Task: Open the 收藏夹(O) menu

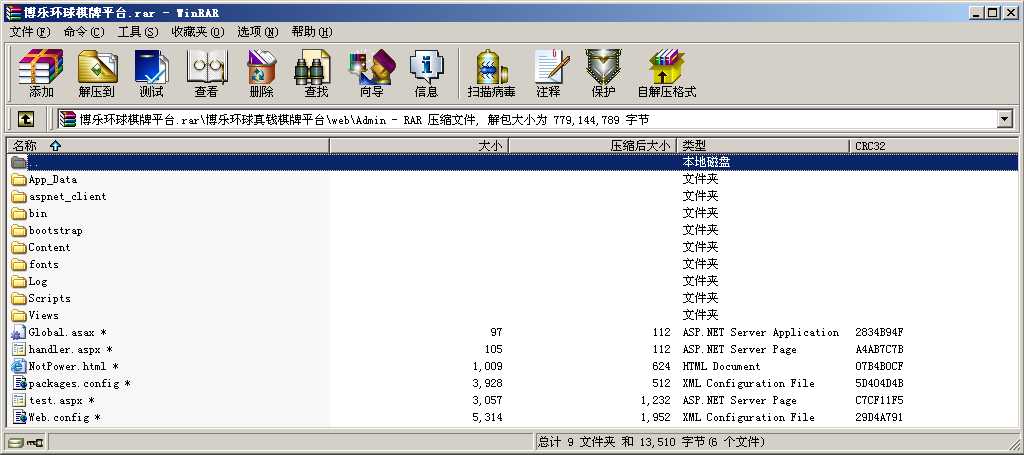Action: pyautogui.click(x=197, y=31)
